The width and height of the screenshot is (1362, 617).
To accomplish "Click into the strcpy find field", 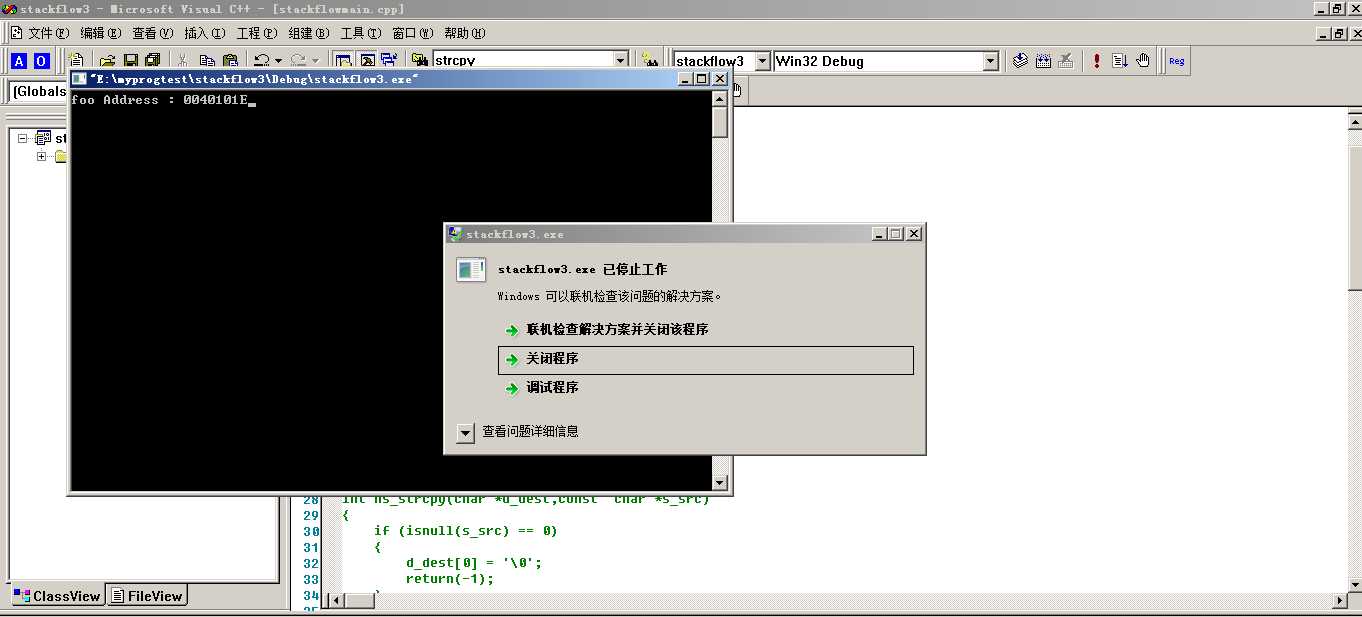I will 521,61.
